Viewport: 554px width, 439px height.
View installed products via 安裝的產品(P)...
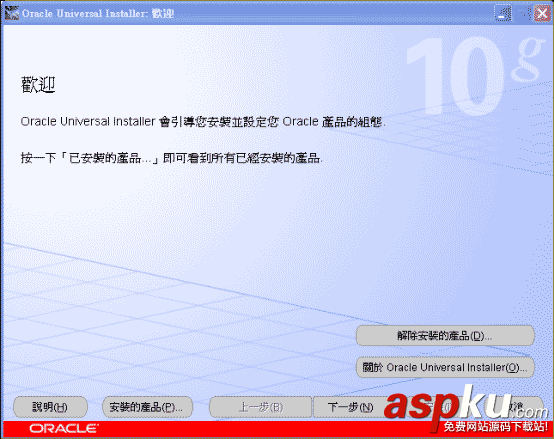tap(147, 407)
